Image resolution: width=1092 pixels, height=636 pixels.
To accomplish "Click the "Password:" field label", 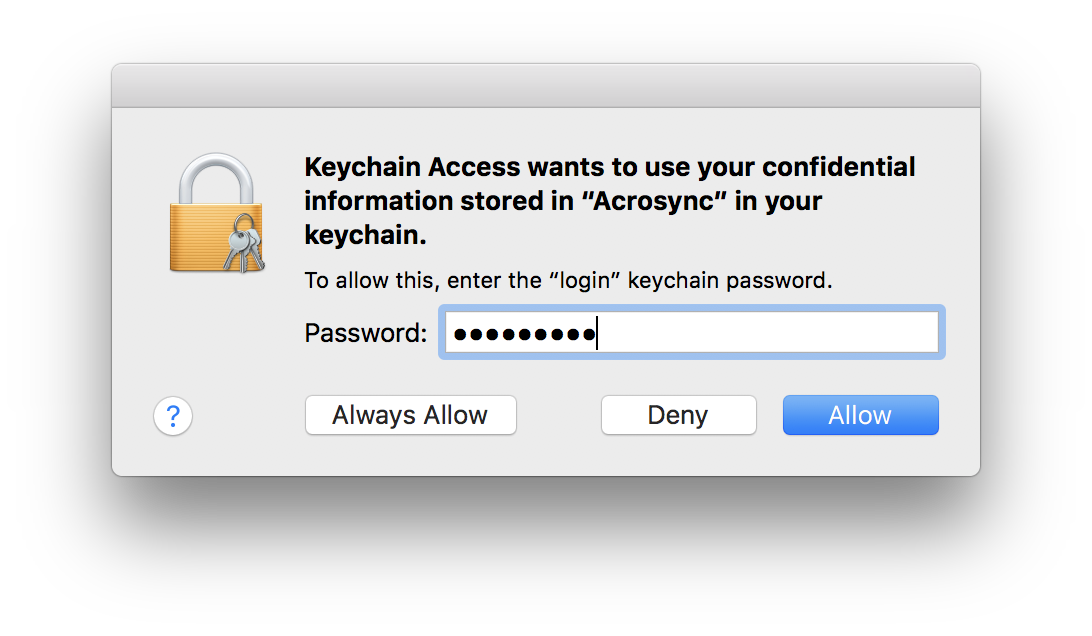I will (366, 333).
